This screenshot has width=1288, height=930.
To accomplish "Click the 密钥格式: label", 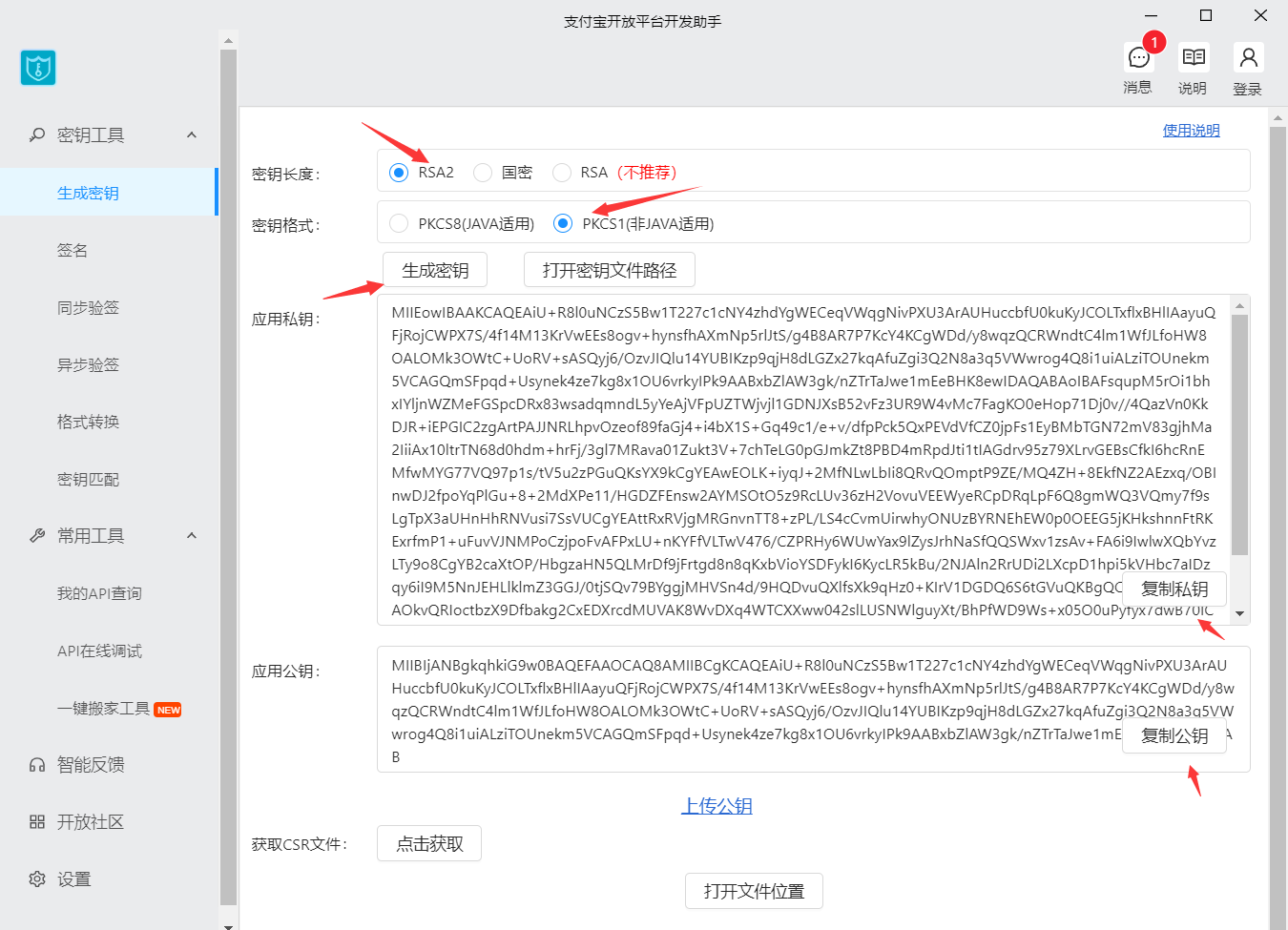I will 286,225.
